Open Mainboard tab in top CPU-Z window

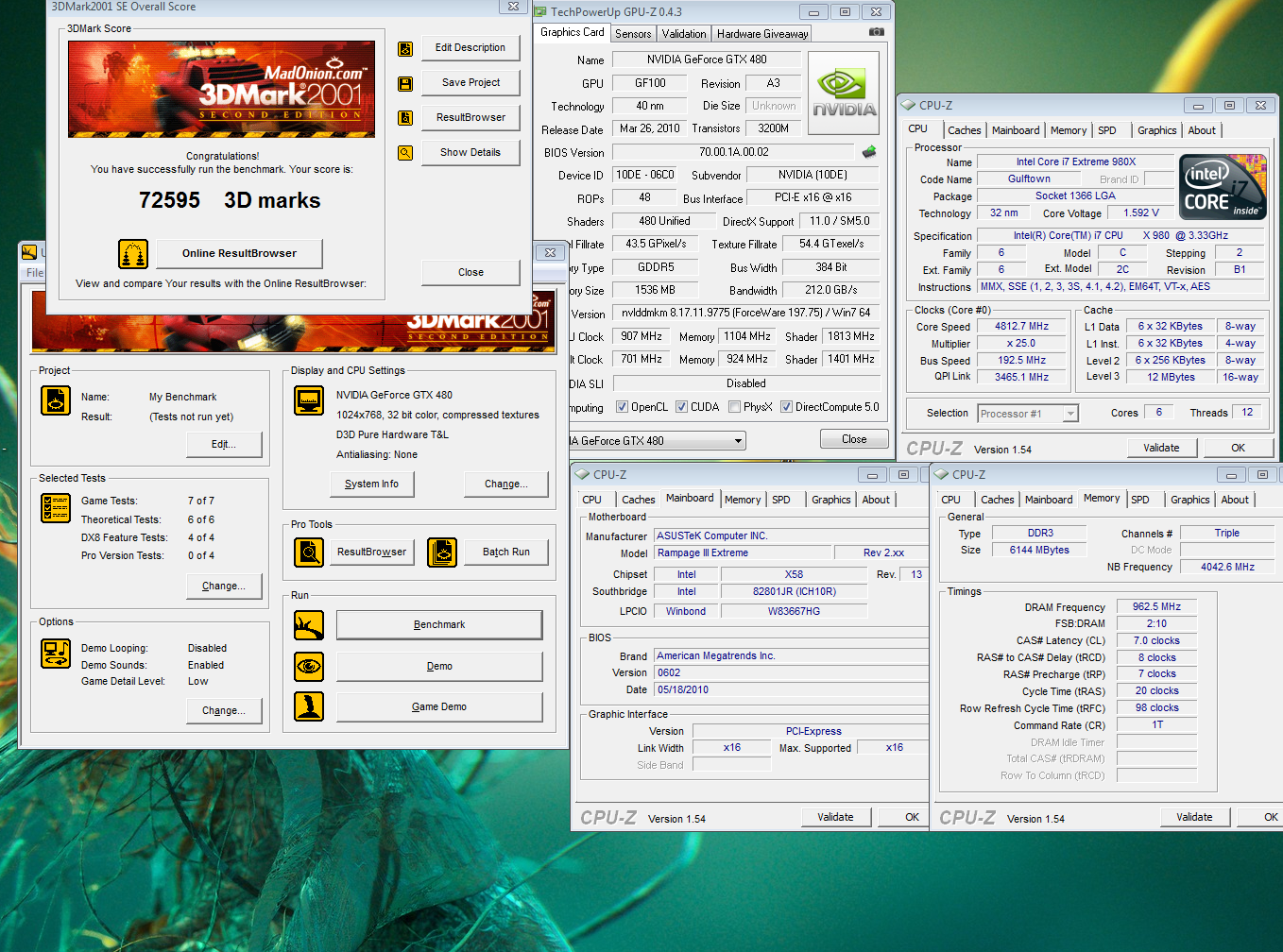(x=1016, y=130)
